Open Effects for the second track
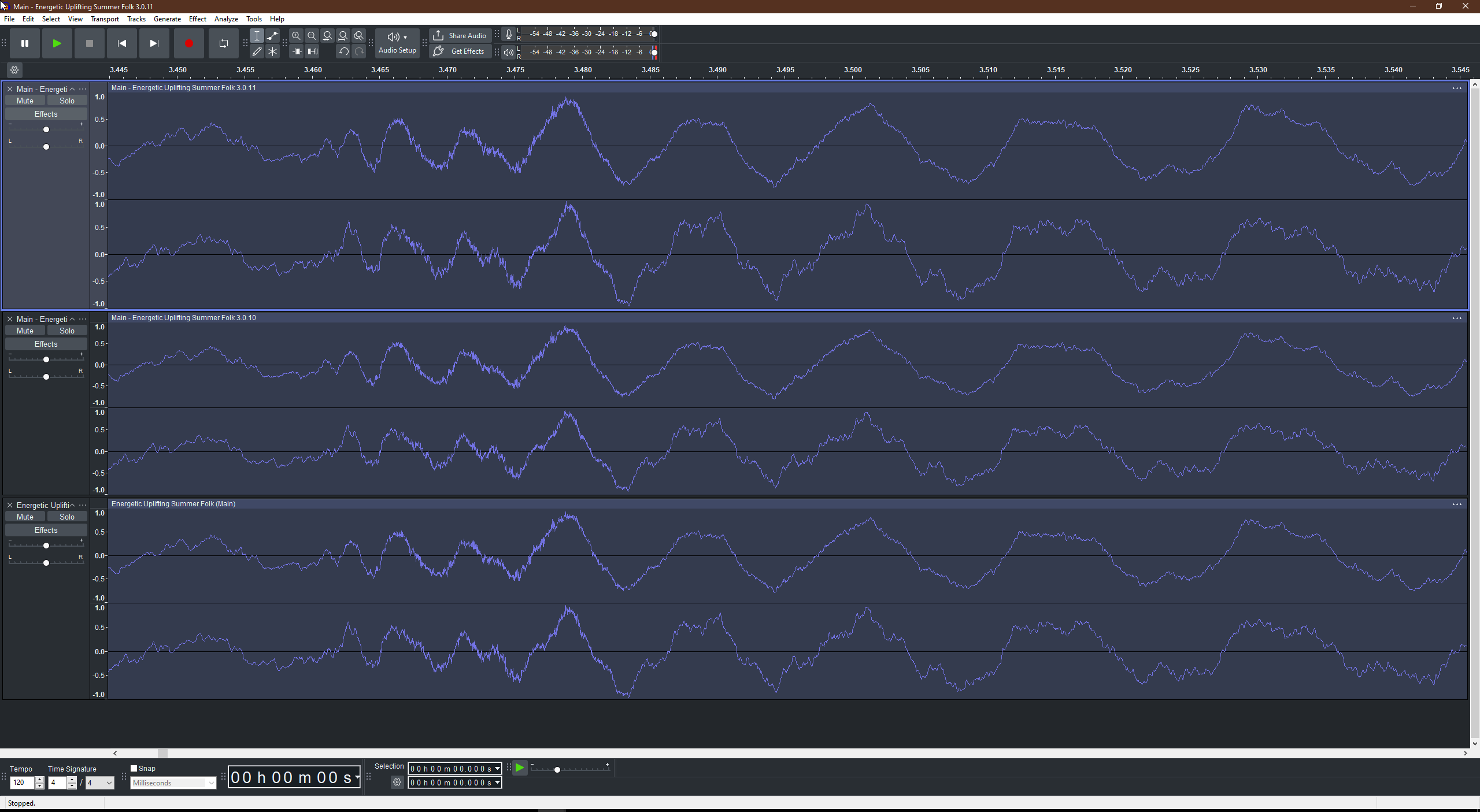This screenshot has height=812, width=1480. point(46,344)
